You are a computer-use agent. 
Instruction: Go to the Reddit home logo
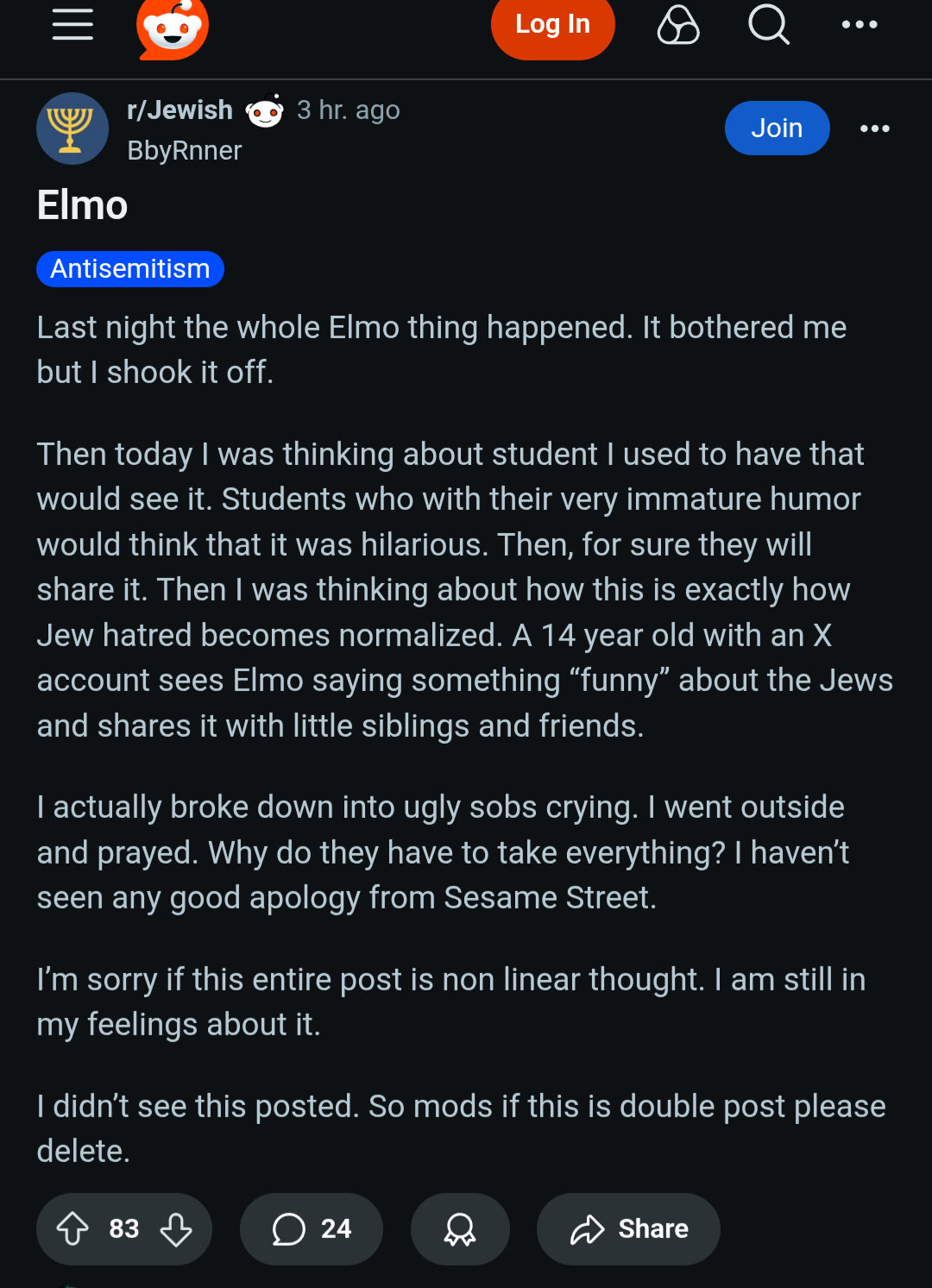[x=173, y=28]
